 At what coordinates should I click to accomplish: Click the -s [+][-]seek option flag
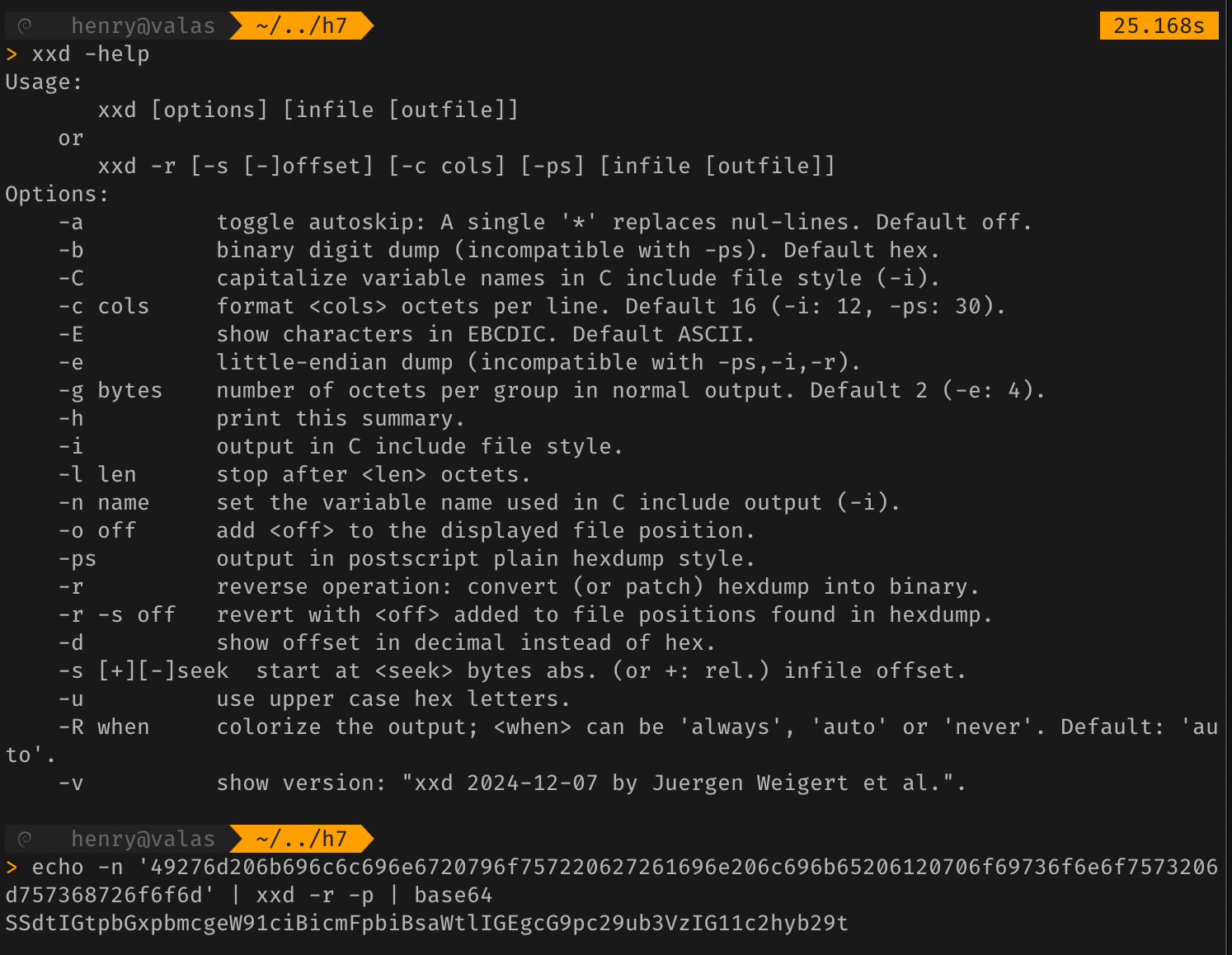click(x=143, y=671)
